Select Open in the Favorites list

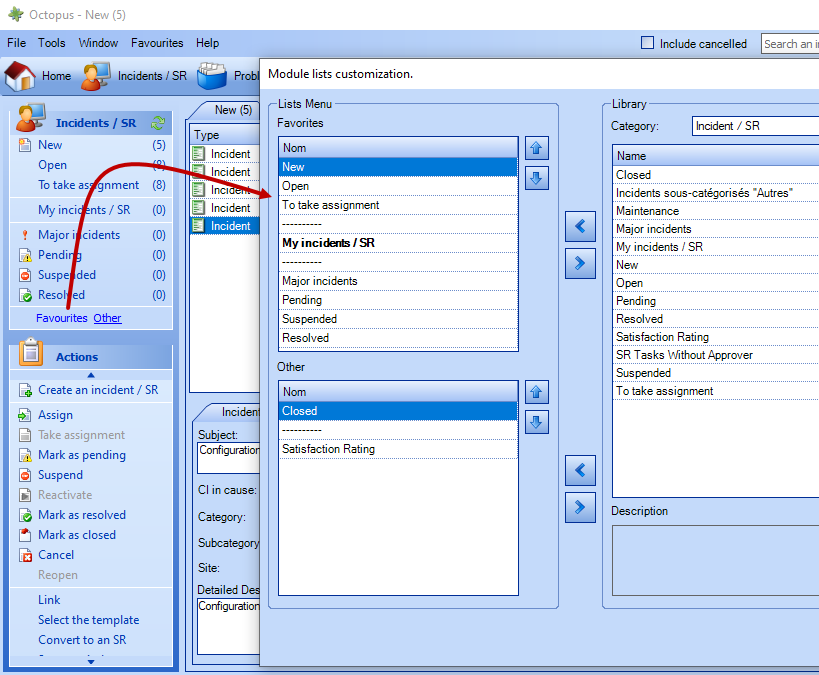pos(398,186)
